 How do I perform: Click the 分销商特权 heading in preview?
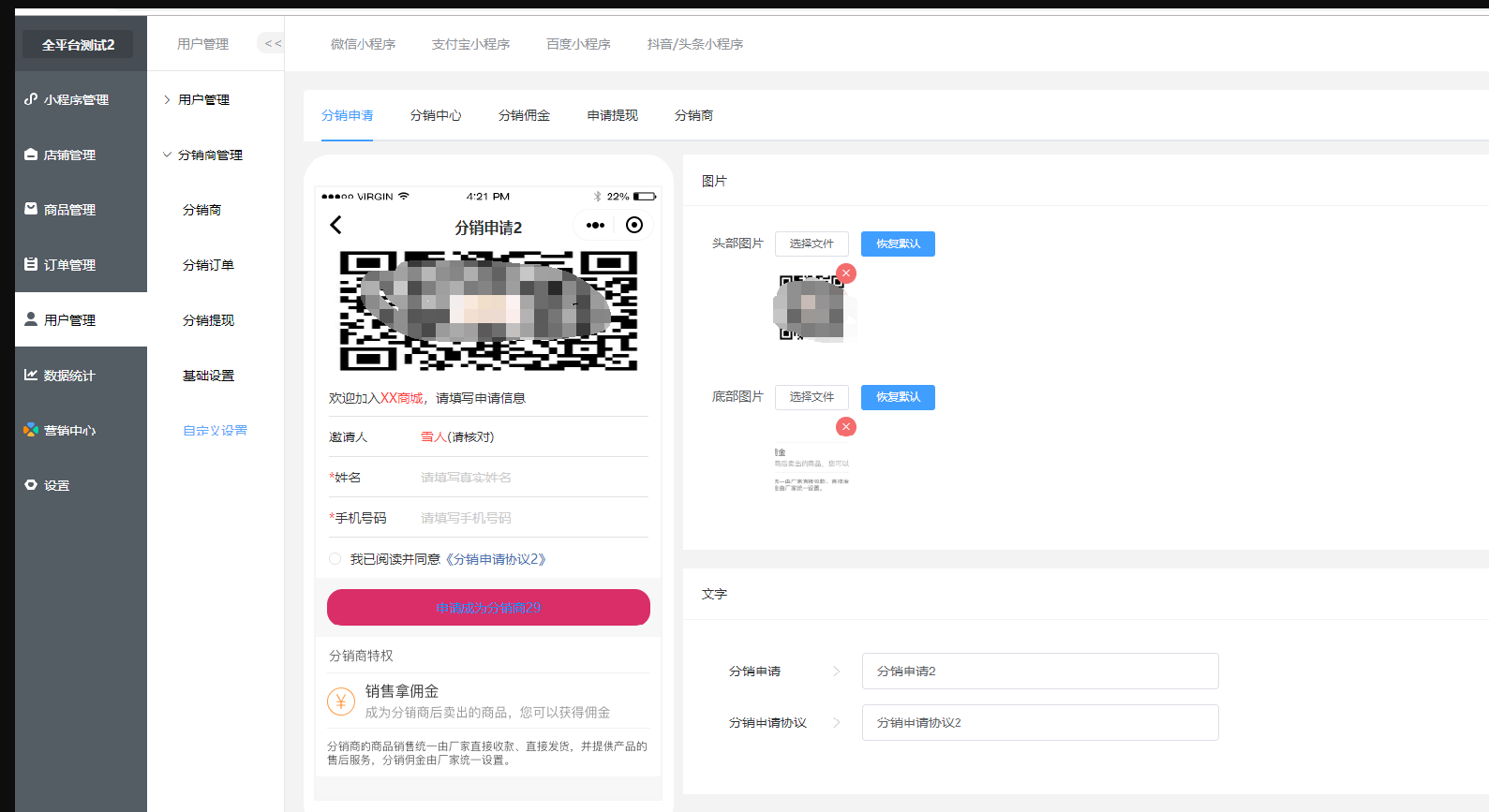tap(361, 656)
